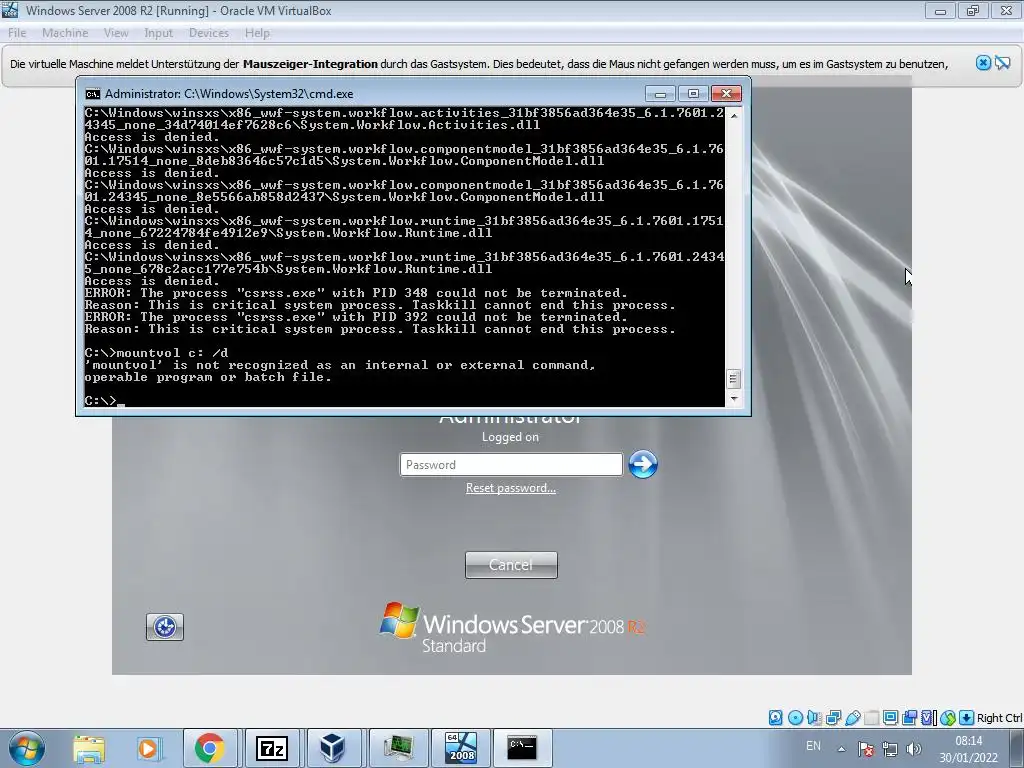Click the VirtualBox network adapters status icon

click(x=833, y=718)
